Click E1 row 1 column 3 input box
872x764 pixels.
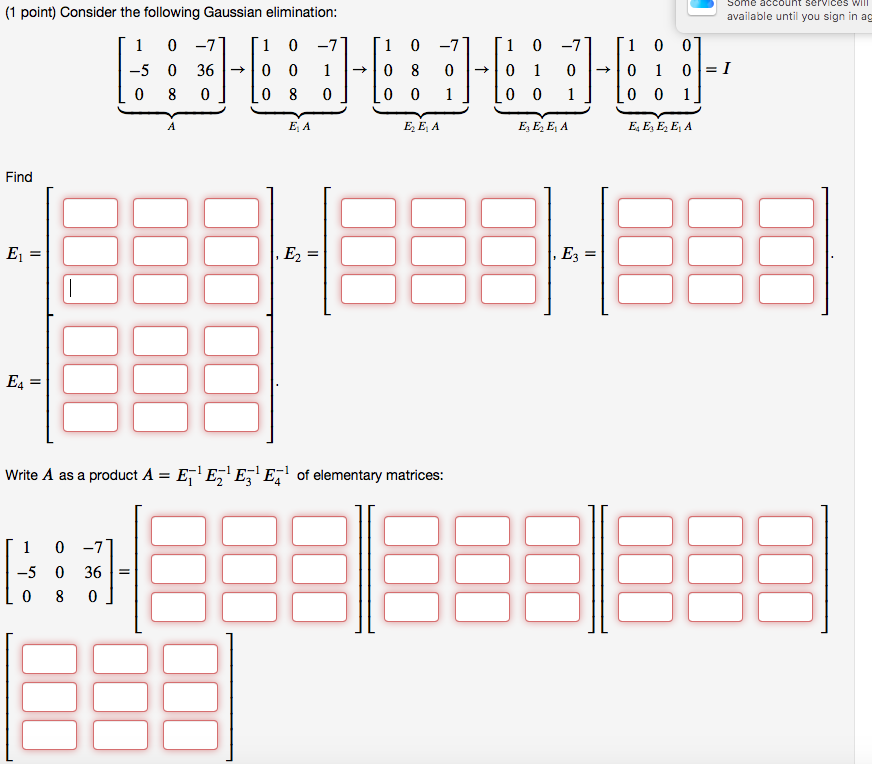[231, 213]
